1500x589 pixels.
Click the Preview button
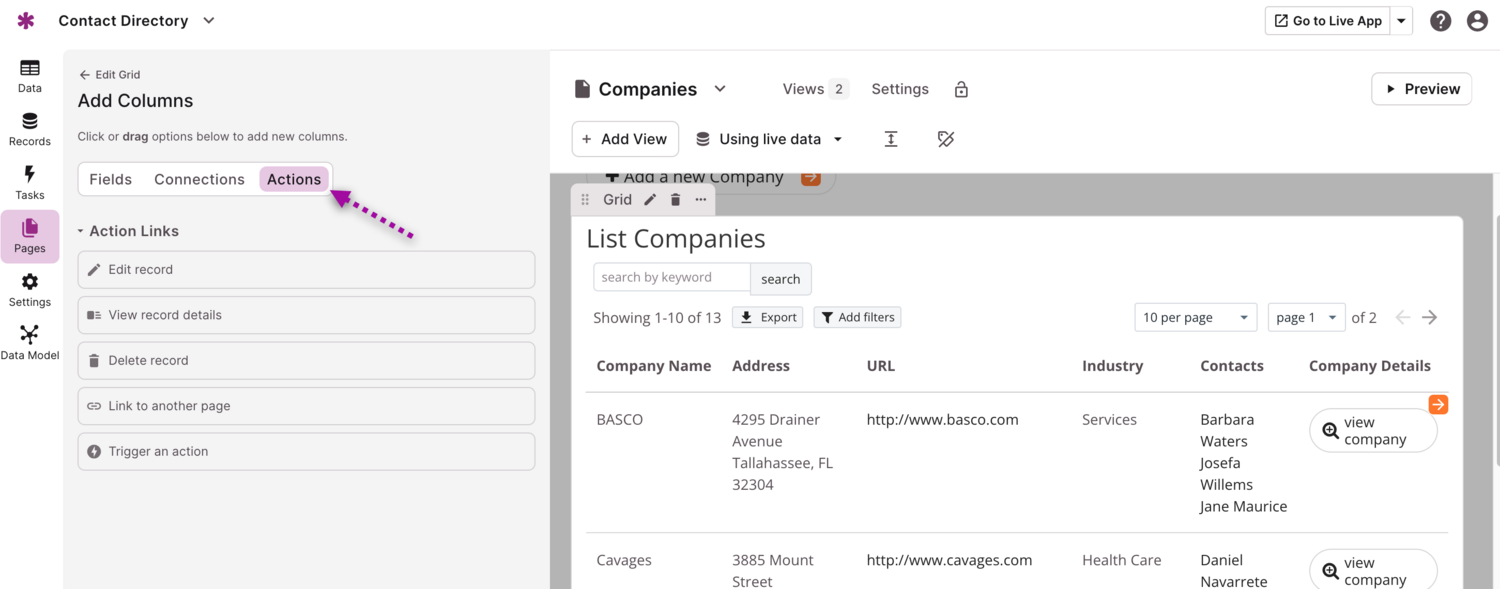click(1421, 89)
